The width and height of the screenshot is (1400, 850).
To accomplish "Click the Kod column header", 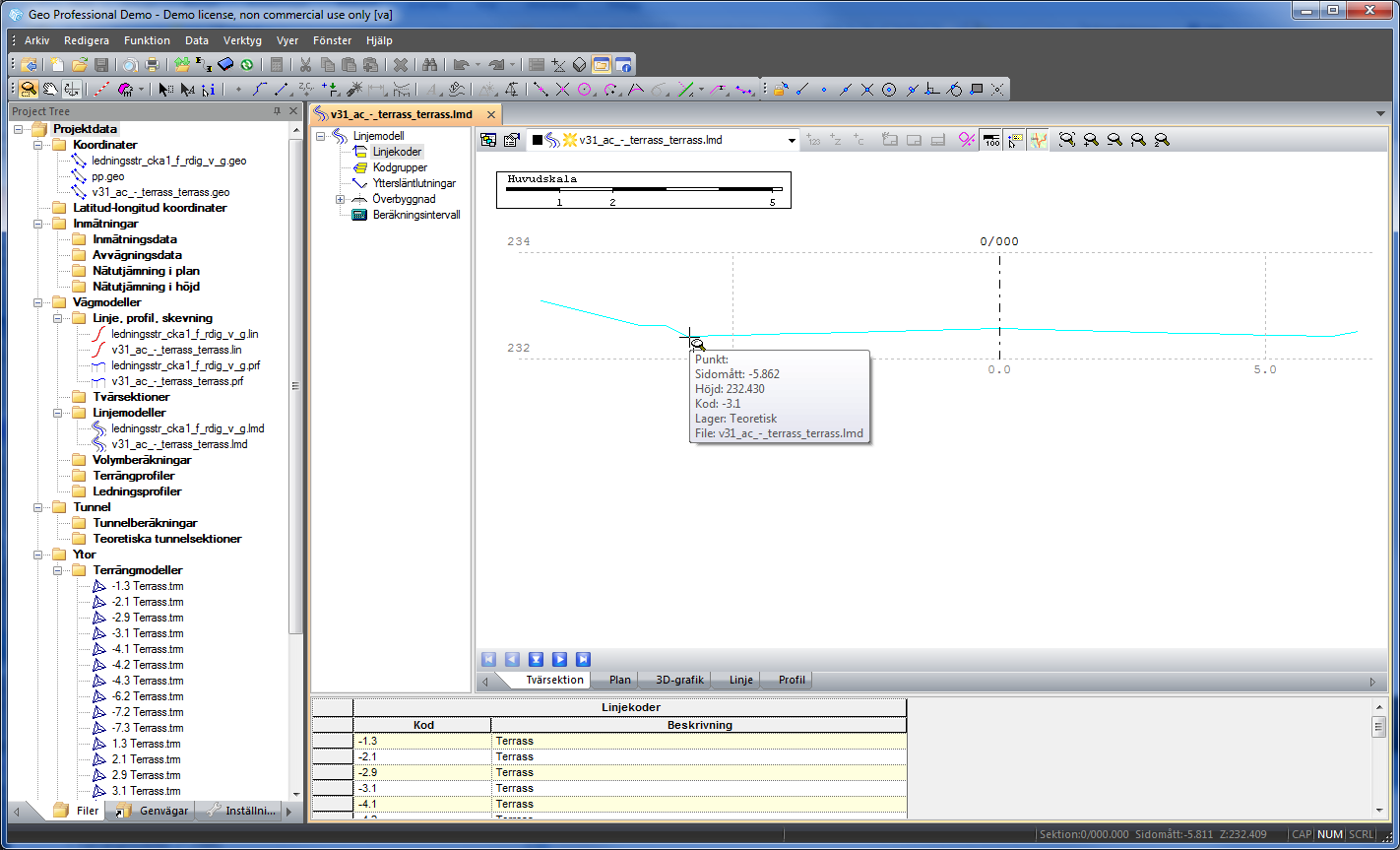I will [423, 725].
